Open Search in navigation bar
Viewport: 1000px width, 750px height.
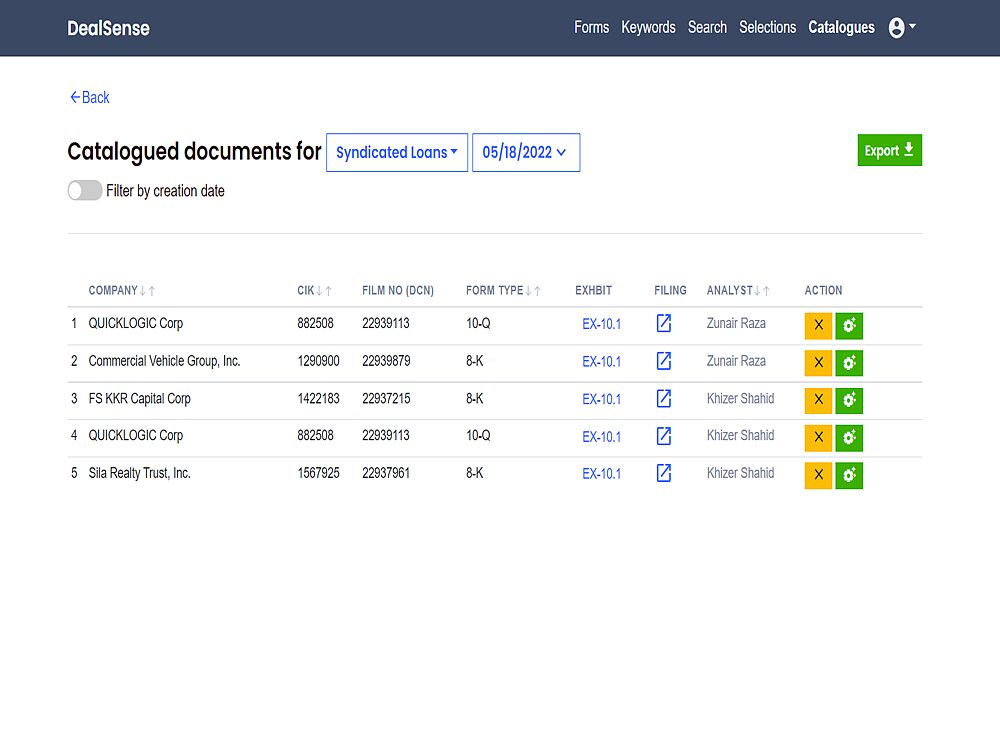tap(707, 27)
